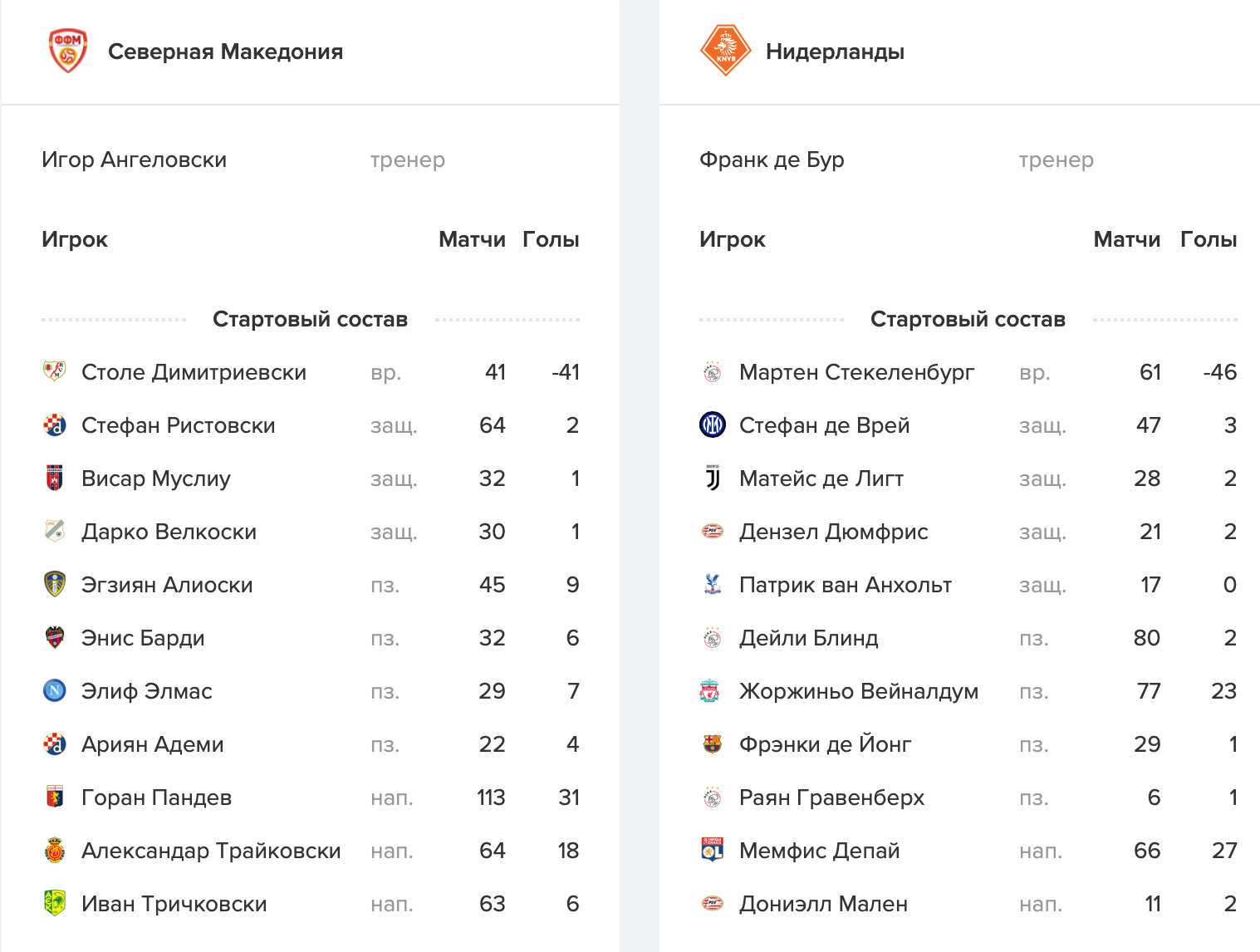This screenshot has width=1260, height=952.
Task: Click the Leeds badge beside Эгзиян Алиоски
Action: coord(55,585)
